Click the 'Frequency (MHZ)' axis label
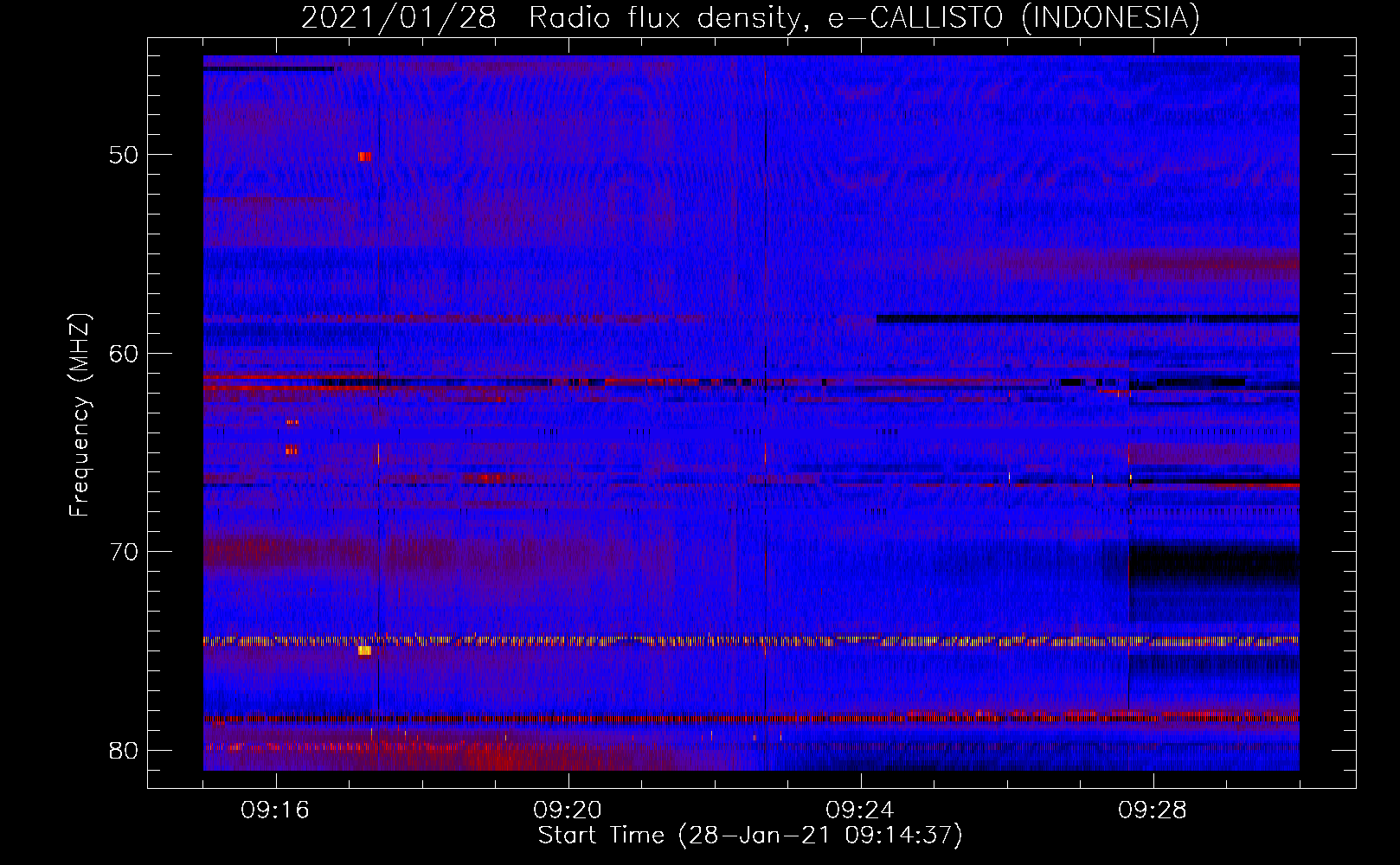This screenshot has height=865, width=1400. [80, 415]
